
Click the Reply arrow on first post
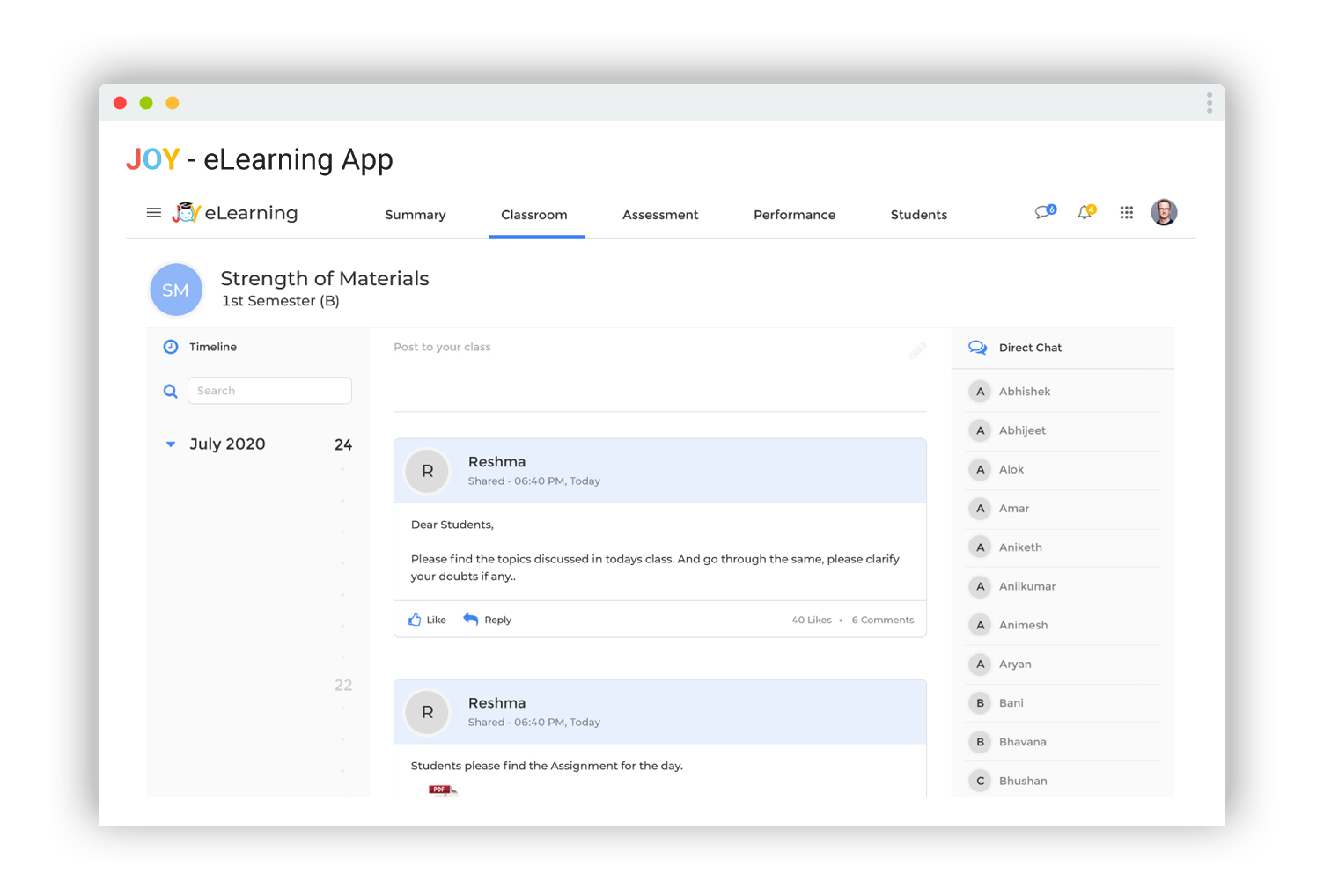point(471,620)
